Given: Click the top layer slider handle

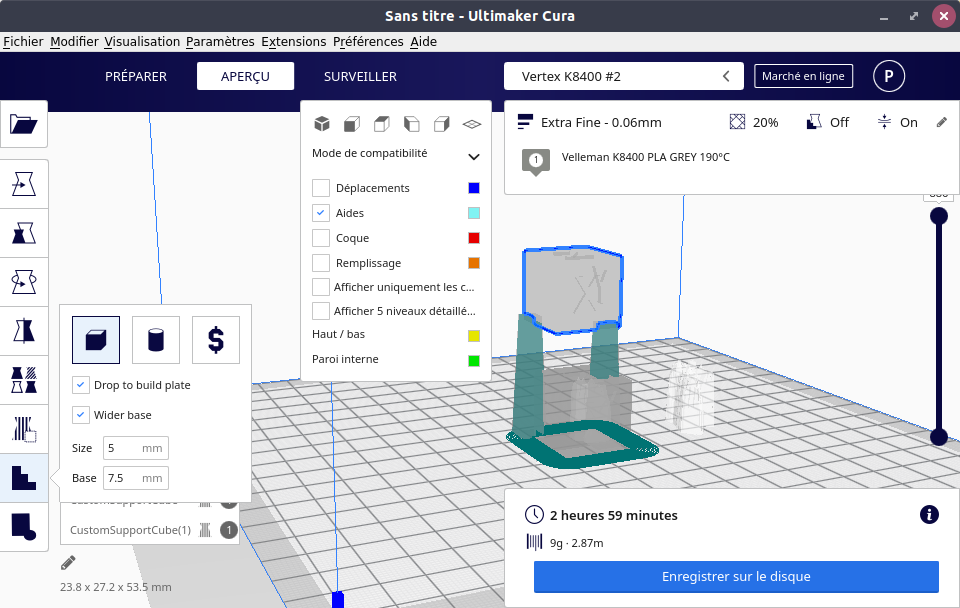Looking at the screenshot, I should pyautogui.click(x=938, y=216).
